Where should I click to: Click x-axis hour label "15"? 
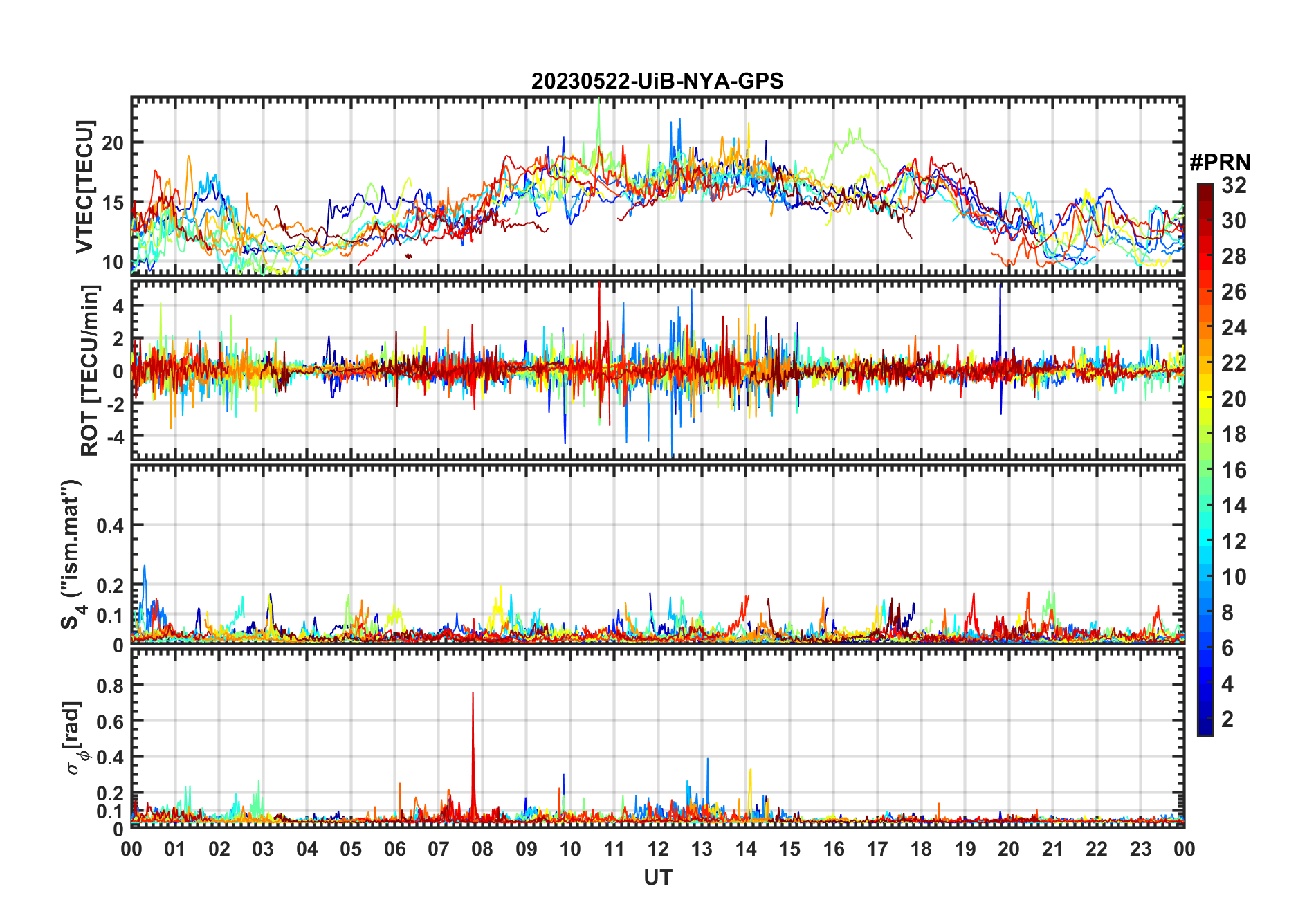point(789,849)
